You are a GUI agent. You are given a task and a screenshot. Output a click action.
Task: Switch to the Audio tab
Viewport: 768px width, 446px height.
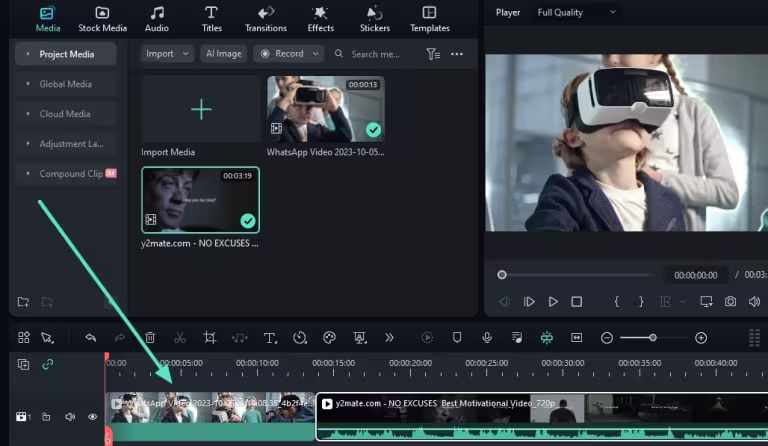pos(157,19)
